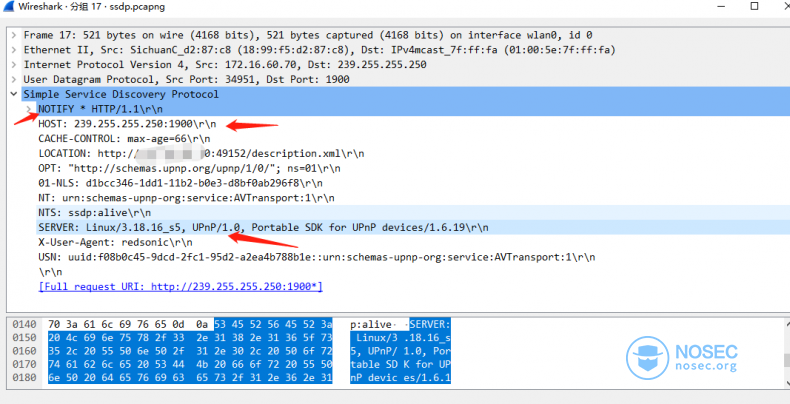
Task: Select the OPT schemas.upnp.org line
Action: point(189,168)
